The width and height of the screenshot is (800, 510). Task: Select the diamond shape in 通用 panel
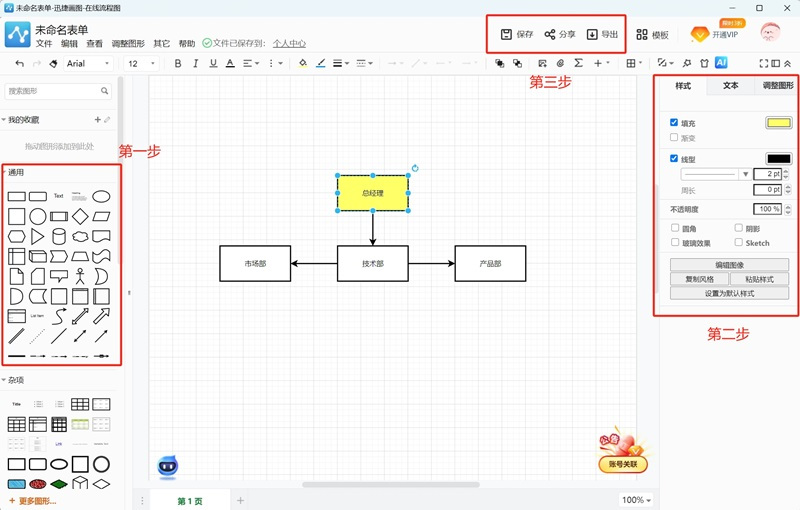coord(80,216)
